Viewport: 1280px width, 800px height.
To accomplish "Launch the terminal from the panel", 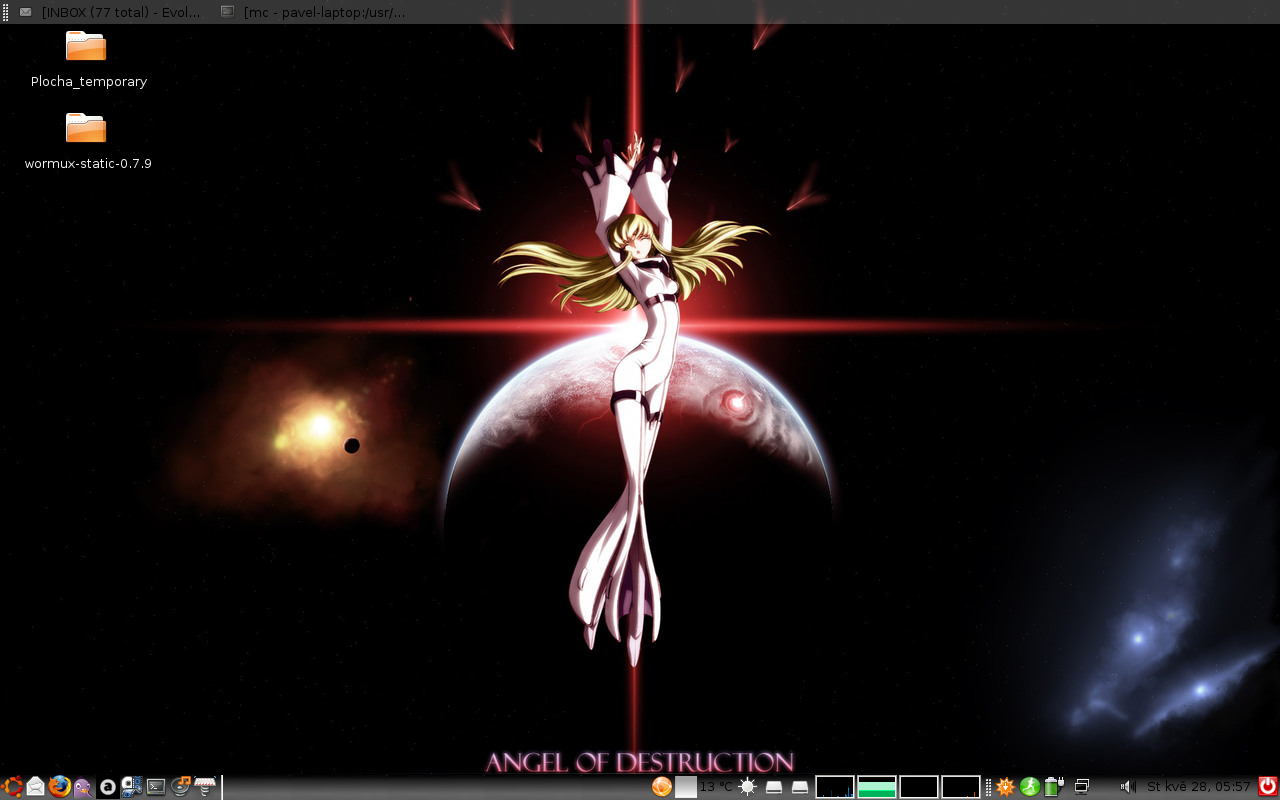I will click(x=156, y=787).
